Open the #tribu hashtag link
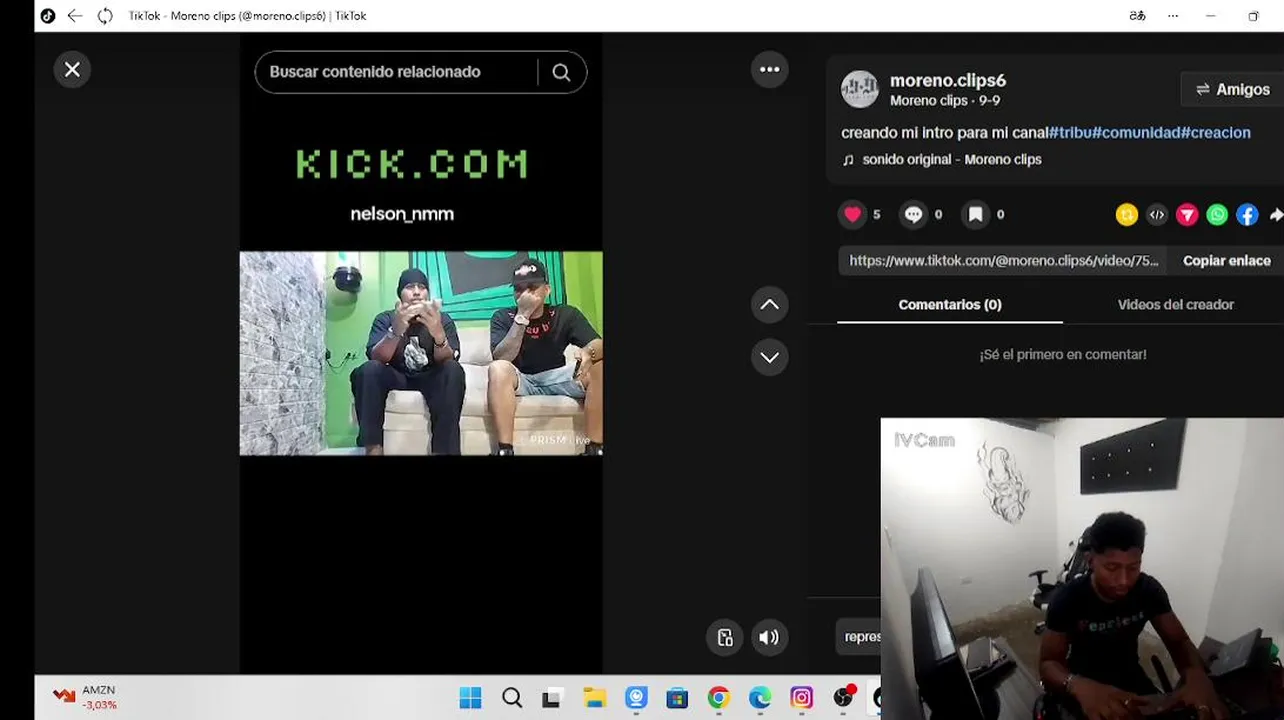 1069,132
